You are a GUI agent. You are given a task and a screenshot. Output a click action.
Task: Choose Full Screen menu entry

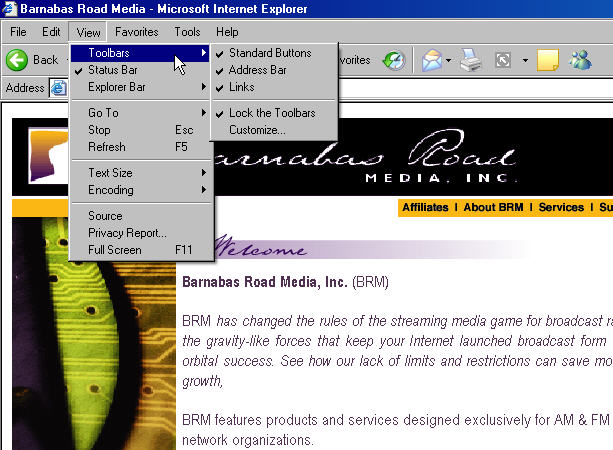(141, 250)
